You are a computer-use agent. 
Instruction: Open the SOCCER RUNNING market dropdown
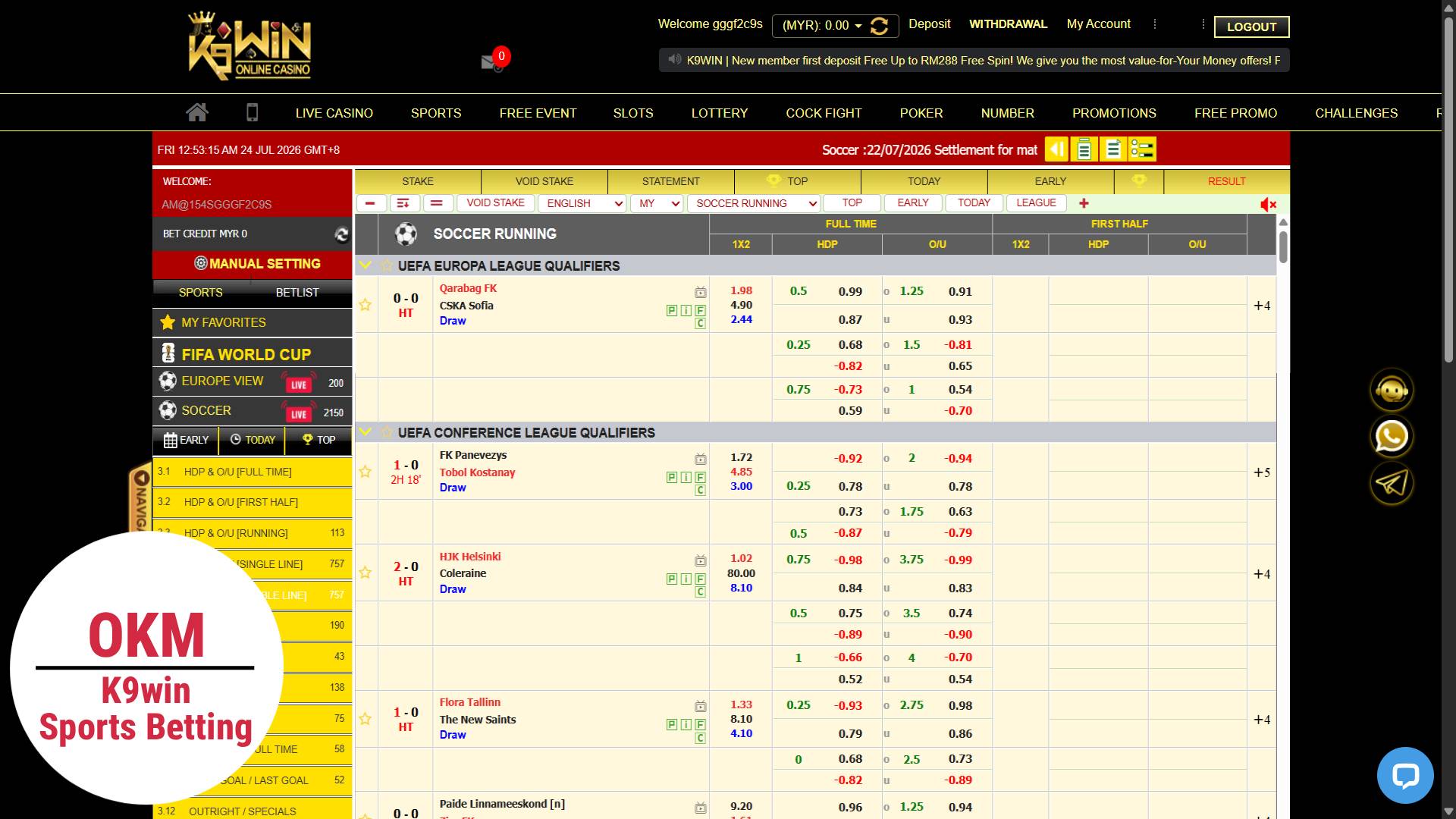(x=754, y=203)
